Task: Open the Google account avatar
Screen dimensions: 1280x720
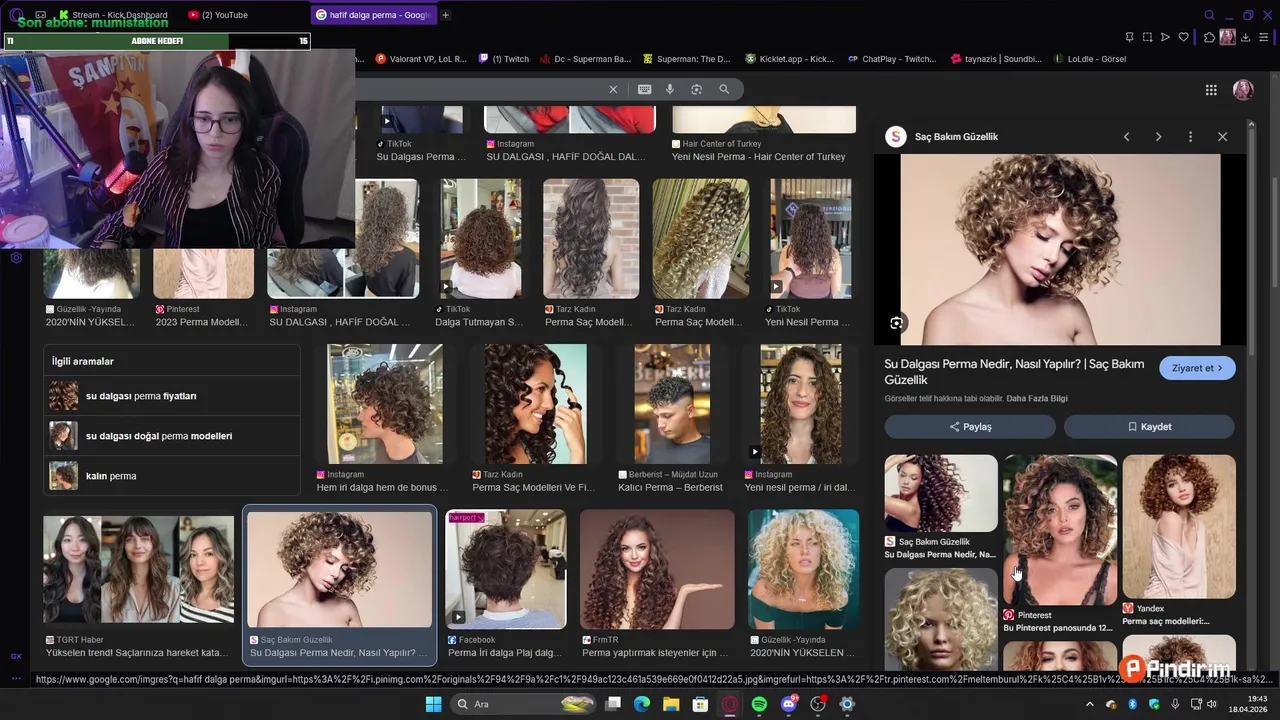Action: click(x=1243, y=90)
